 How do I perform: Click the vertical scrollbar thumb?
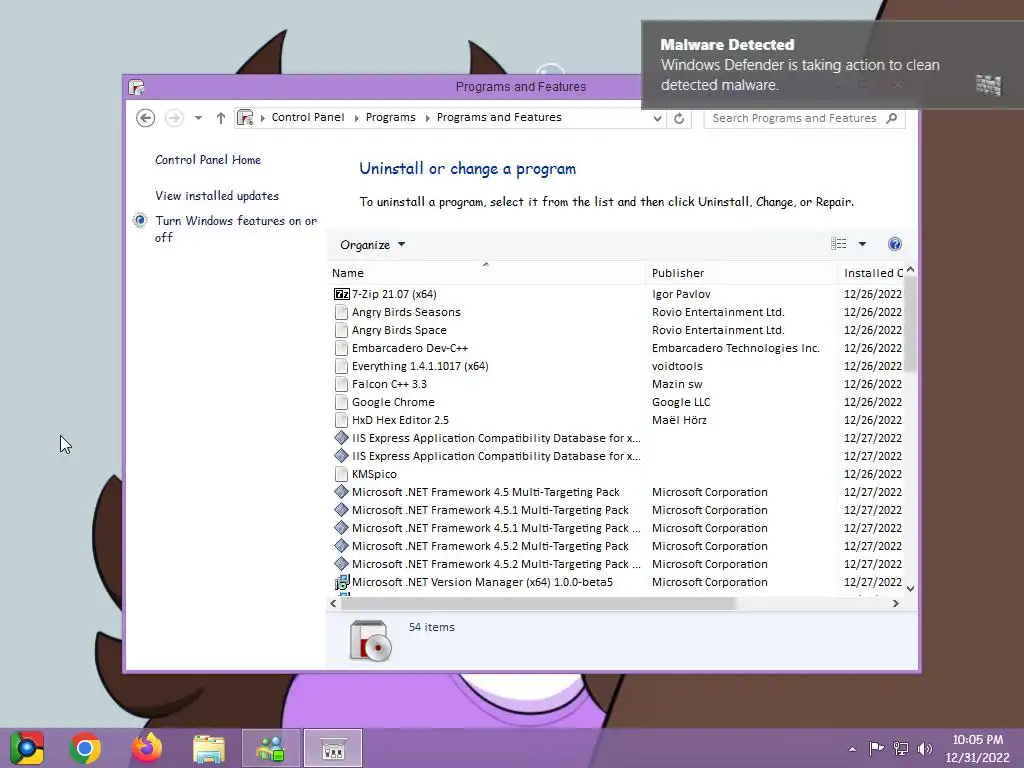coord(910,325)
